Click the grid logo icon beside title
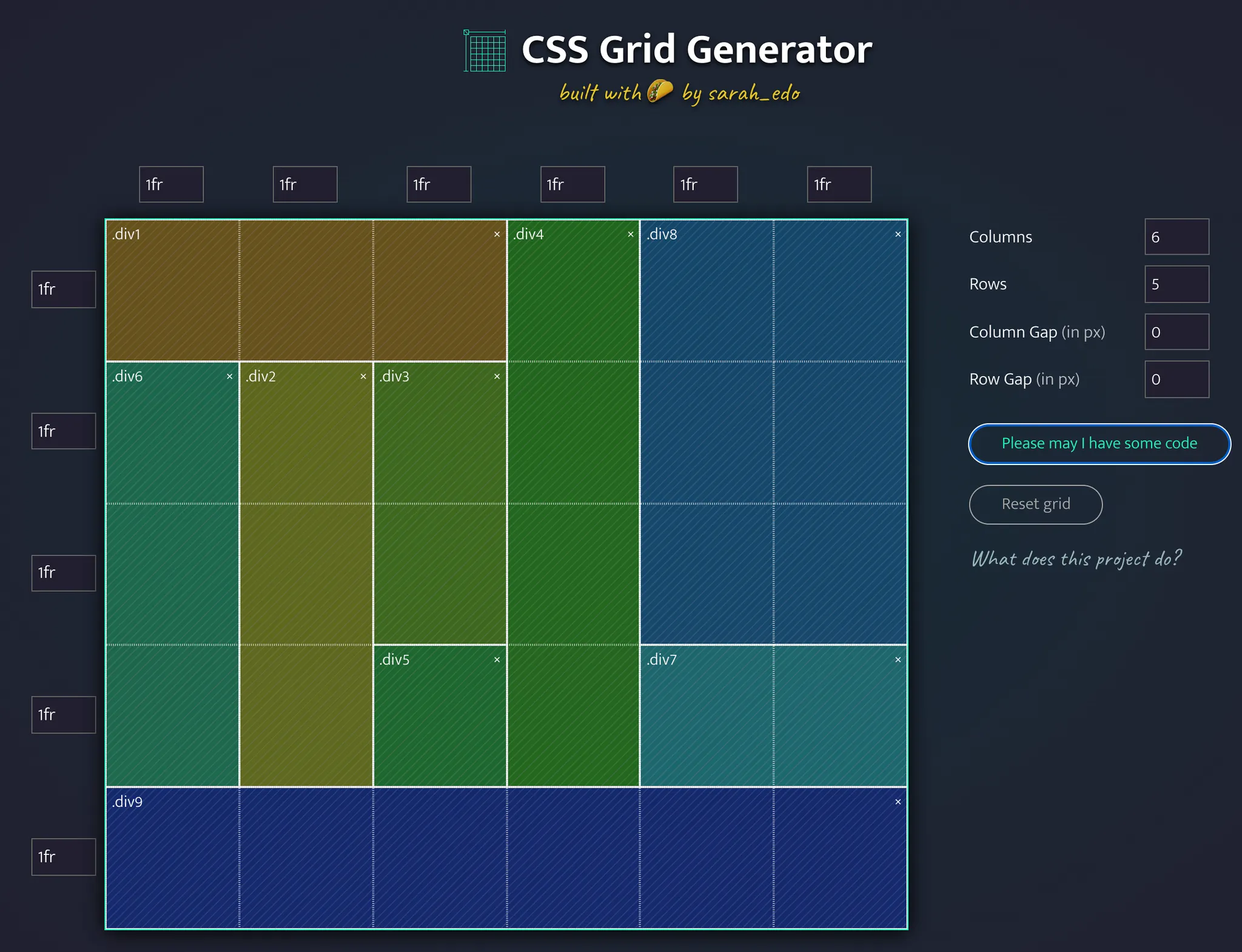 [x=485, y=51]
